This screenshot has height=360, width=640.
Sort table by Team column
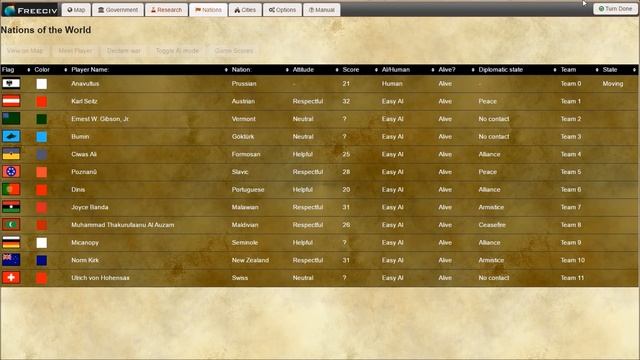tap(580, 70)
